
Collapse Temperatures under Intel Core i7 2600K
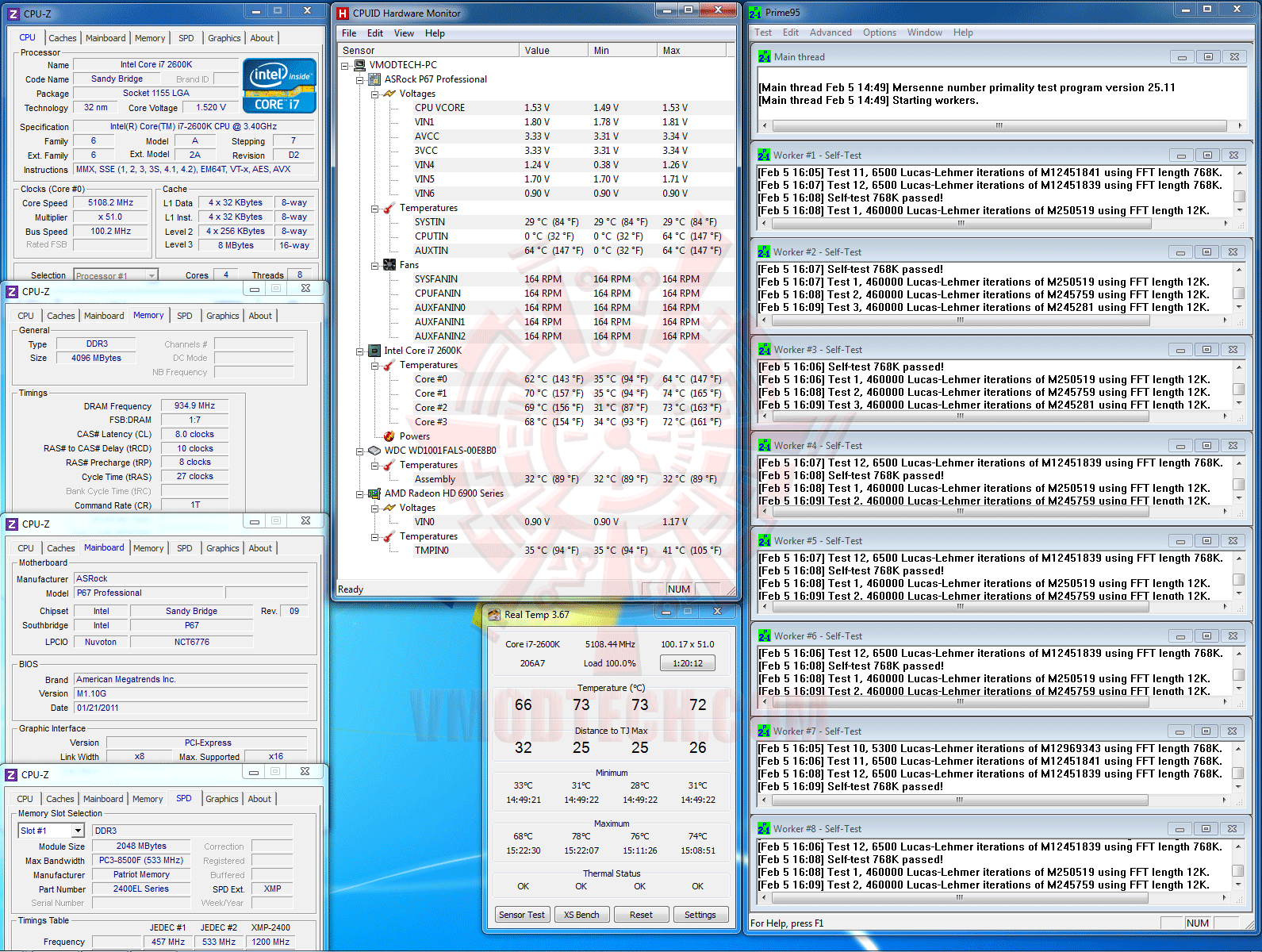point(375,366)
